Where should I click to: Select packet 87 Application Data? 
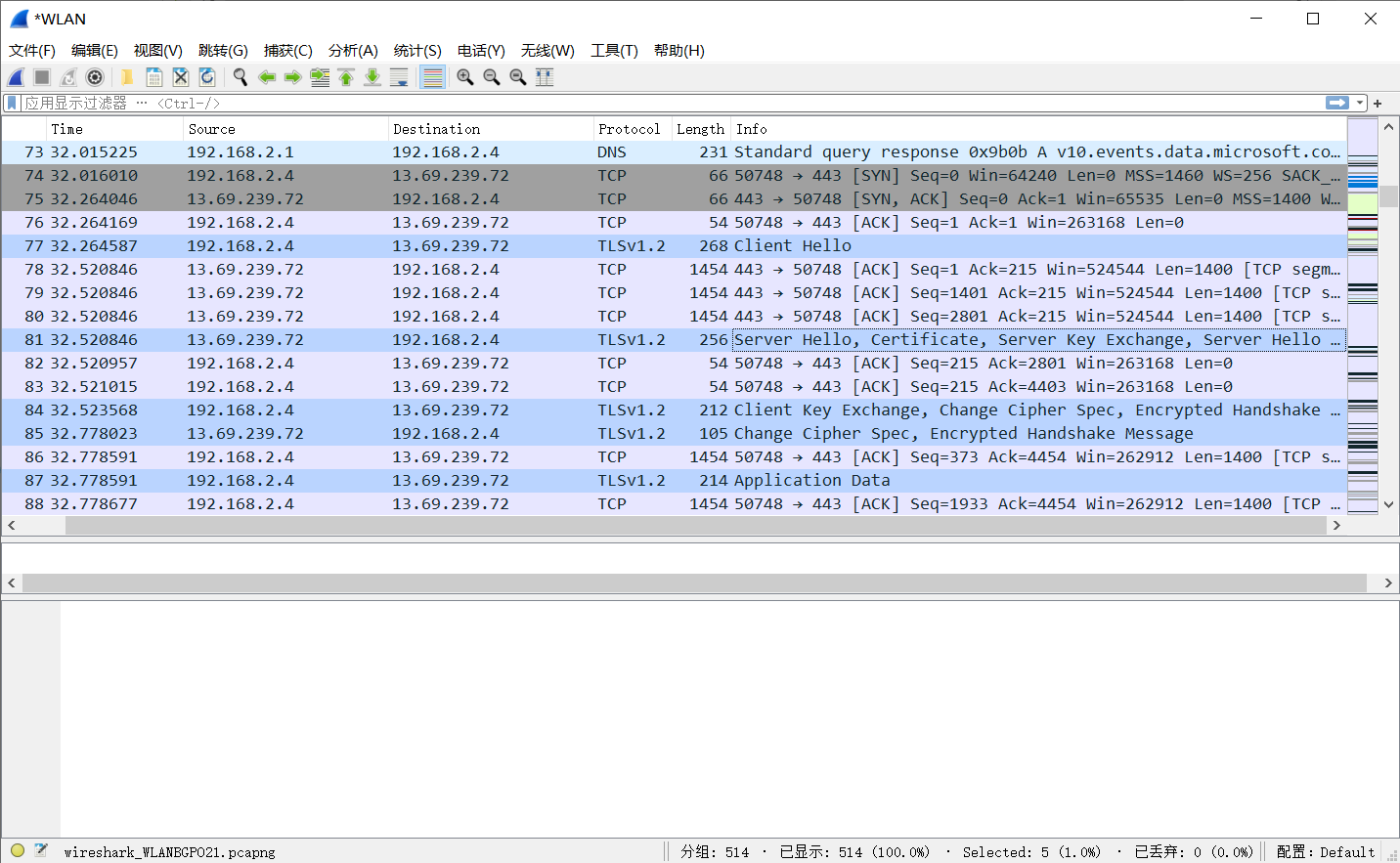coord(675,481)
